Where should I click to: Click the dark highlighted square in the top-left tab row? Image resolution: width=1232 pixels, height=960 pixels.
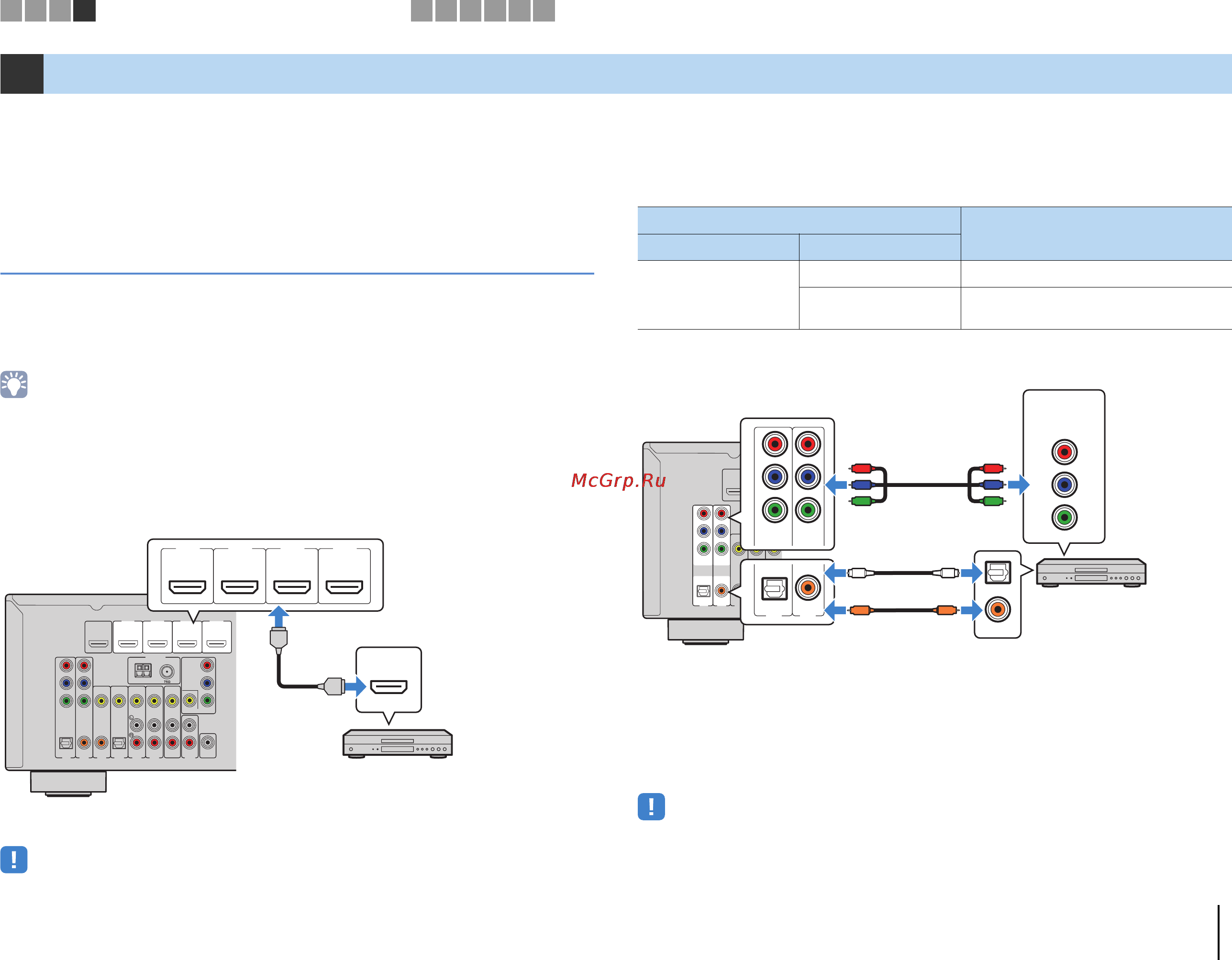point(85,11)
